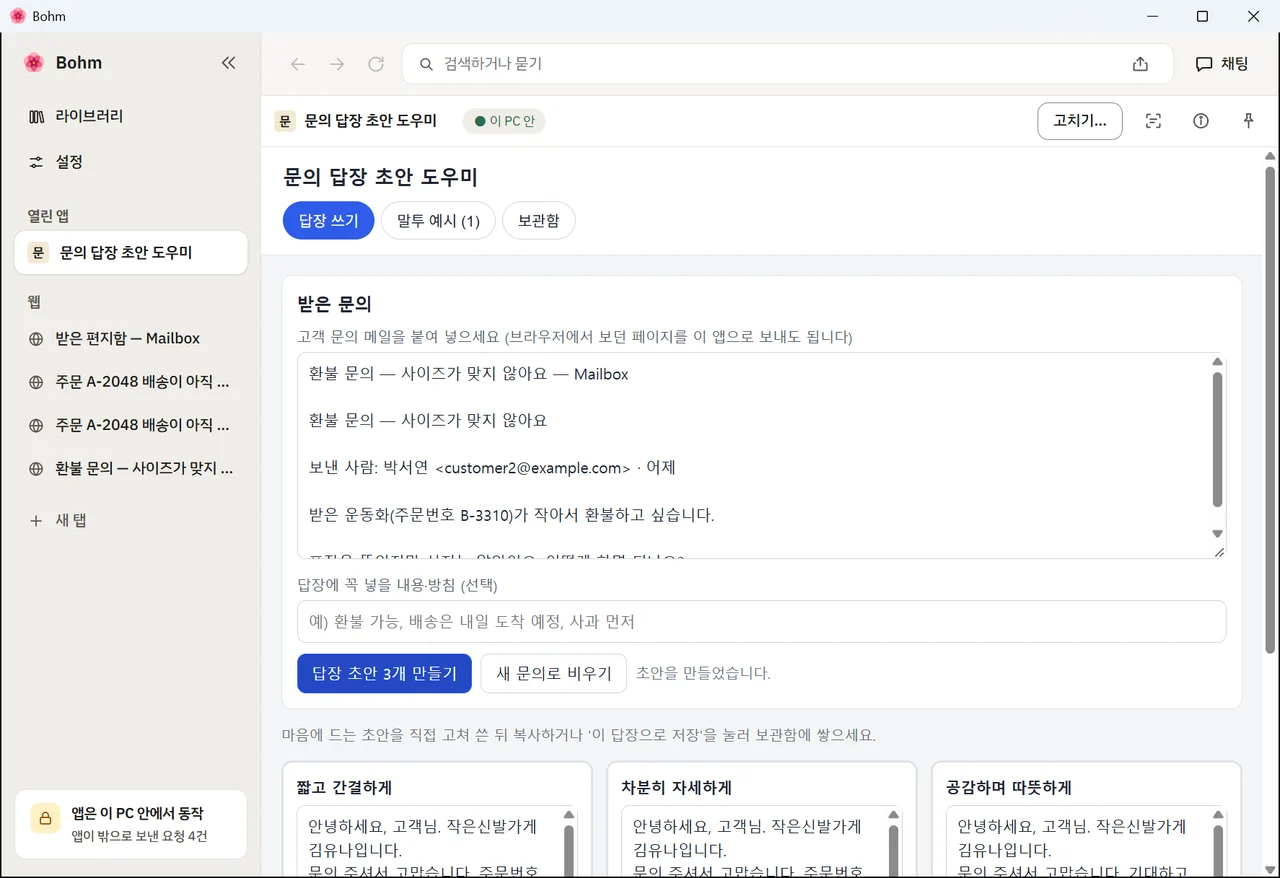Viewport: 1280px width, 878px height.
Task: Click 답장 초안 3개 만들기 button
Action: [x=384, y=673]
